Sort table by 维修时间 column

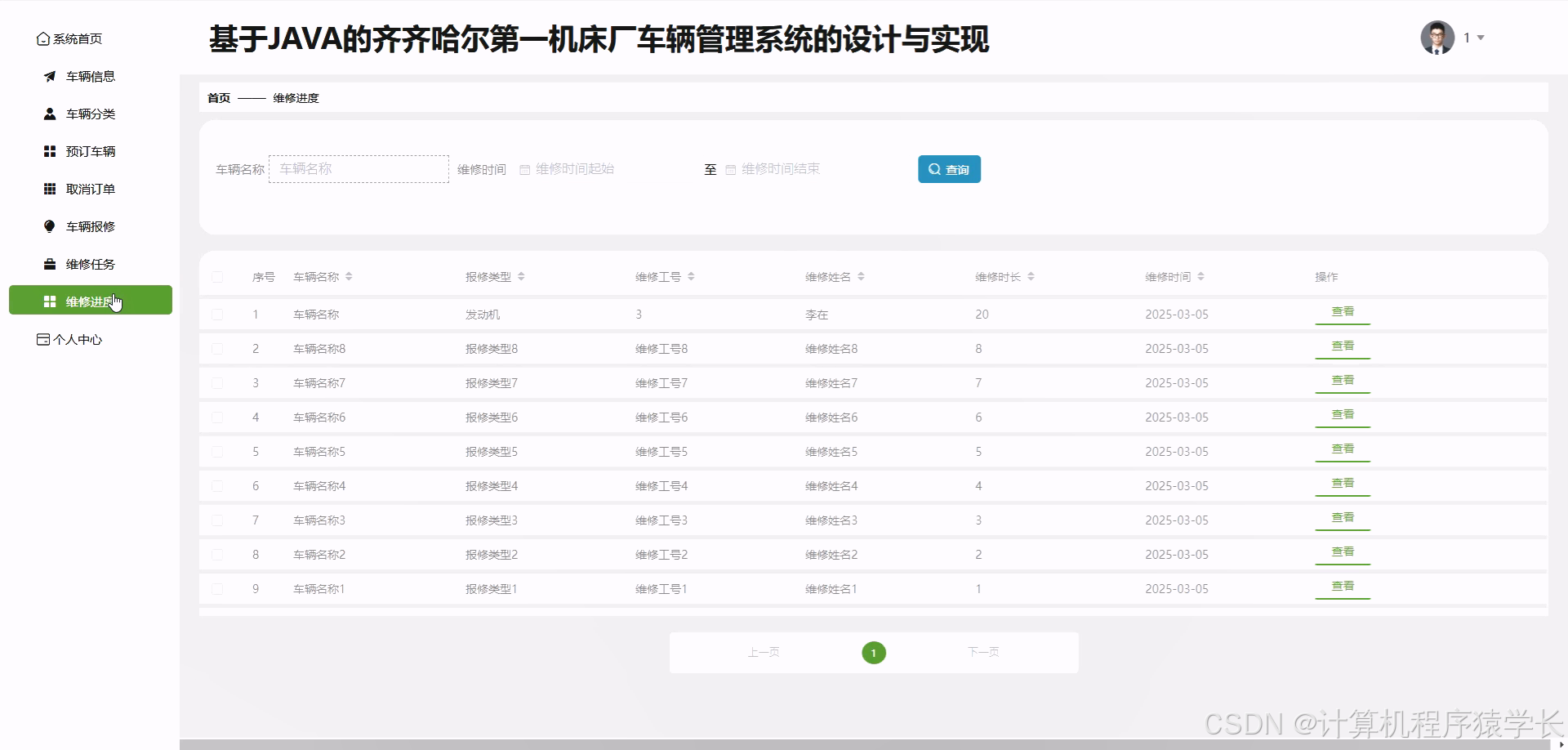click(1200, 276)
